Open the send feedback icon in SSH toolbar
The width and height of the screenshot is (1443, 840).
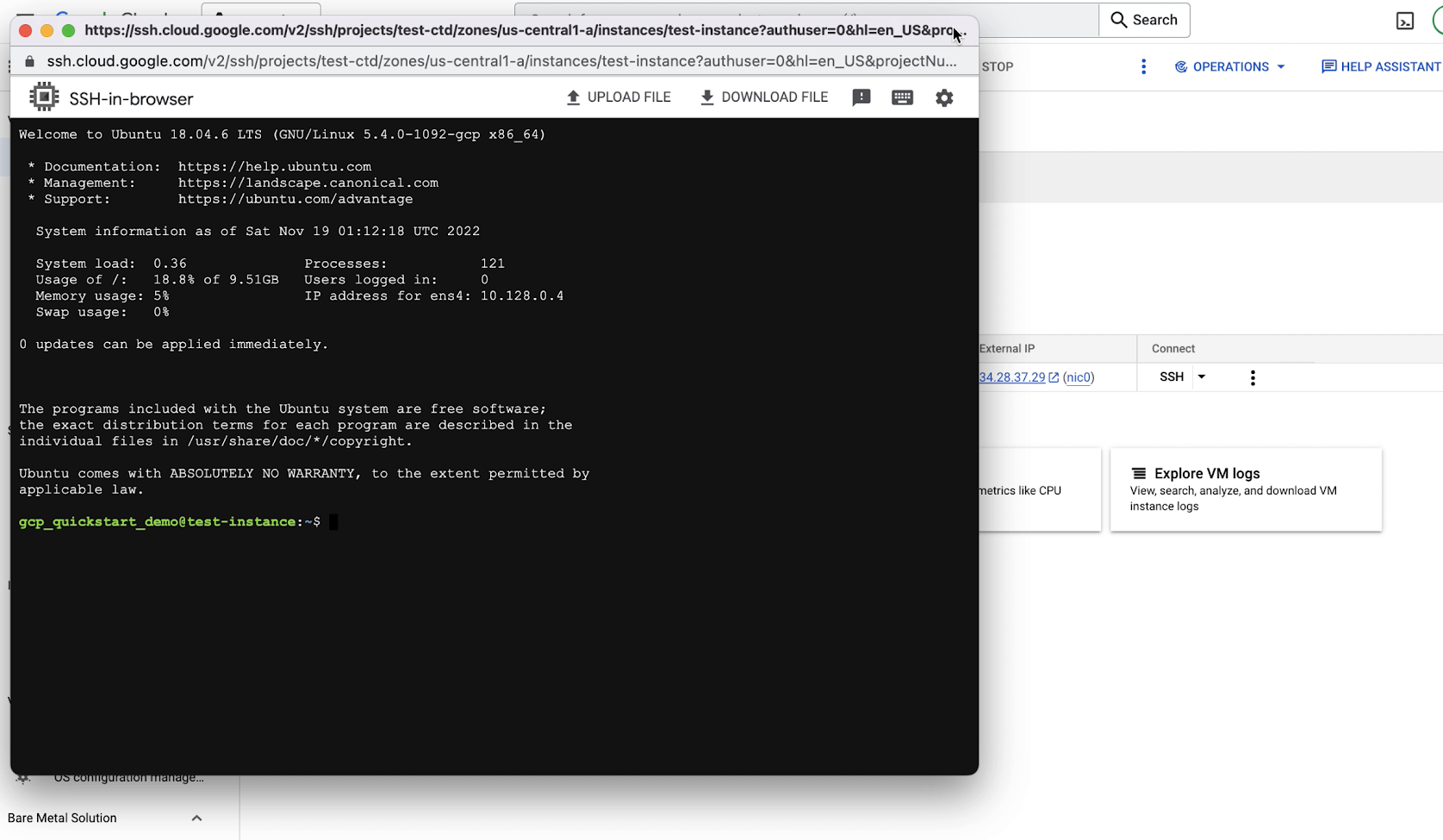(x=861, y=97)
